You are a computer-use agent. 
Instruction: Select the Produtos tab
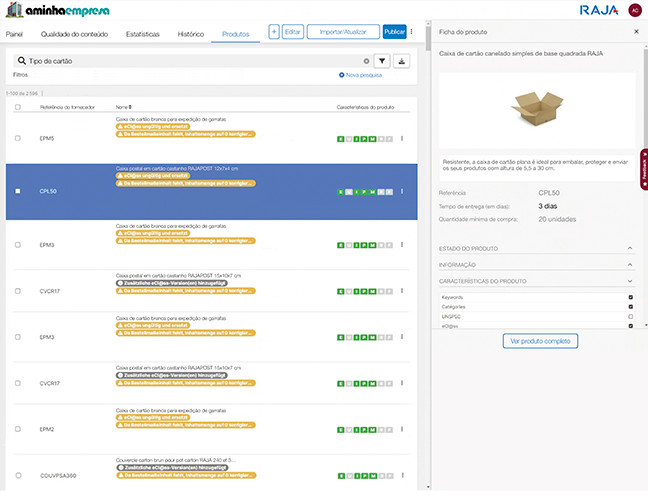(x=236, y=34)
